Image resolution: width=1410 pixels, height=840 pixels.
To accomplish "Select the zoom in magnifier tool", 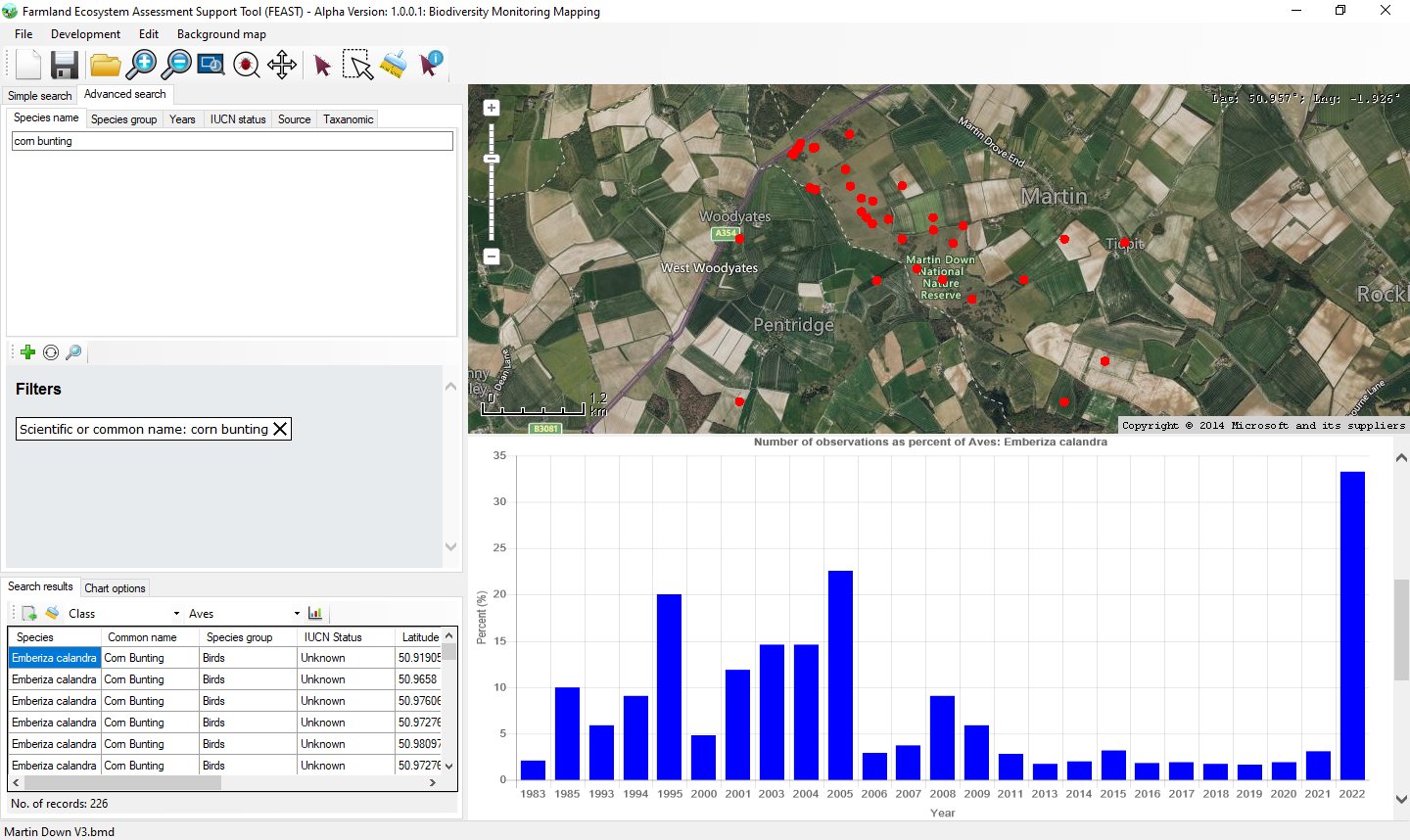I will coord(142,66).
